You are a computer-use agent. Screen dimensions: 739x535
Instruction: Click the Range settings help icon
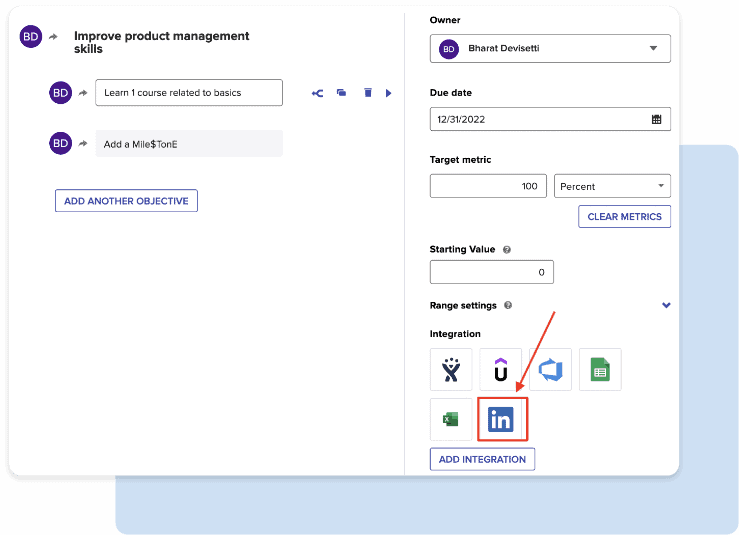[508, 305]
